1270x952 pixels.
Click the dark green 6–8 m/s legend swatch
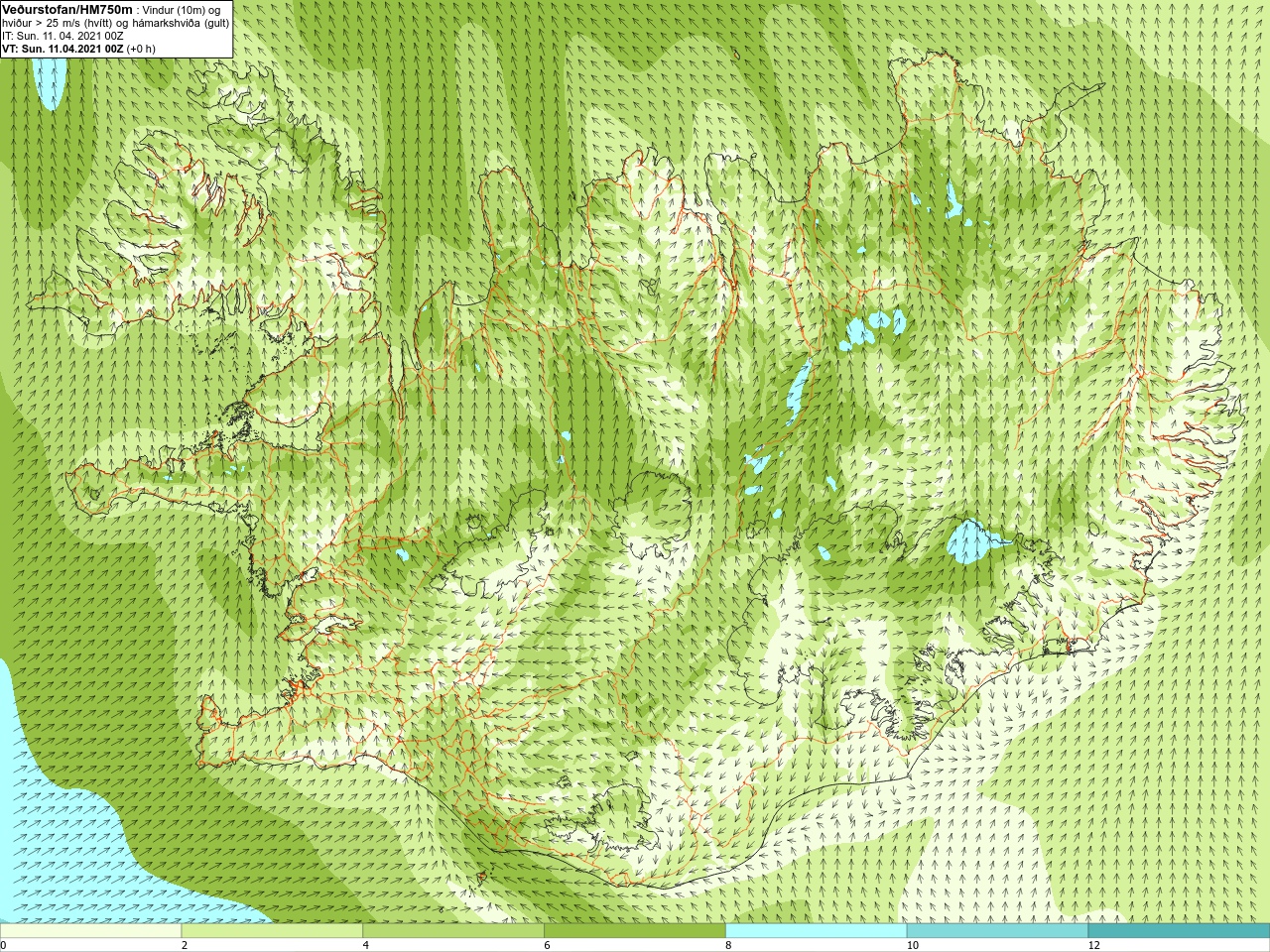click(x=635, y=931)
